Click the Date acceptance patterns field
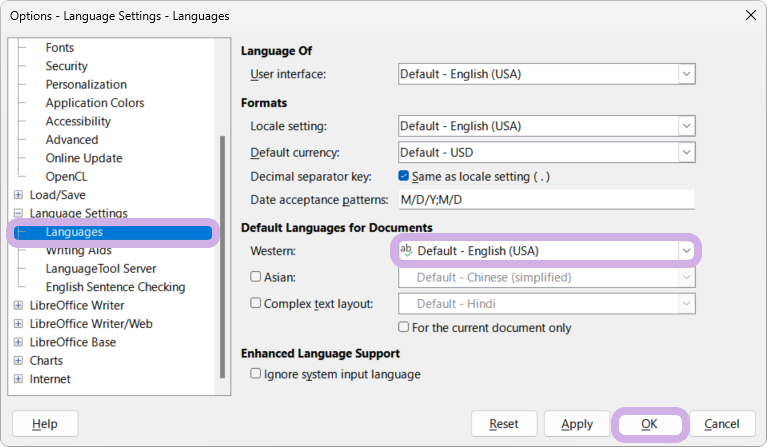The height and width of the screenshot is (447, 767). pyautogui.click(x=546, y=200)
